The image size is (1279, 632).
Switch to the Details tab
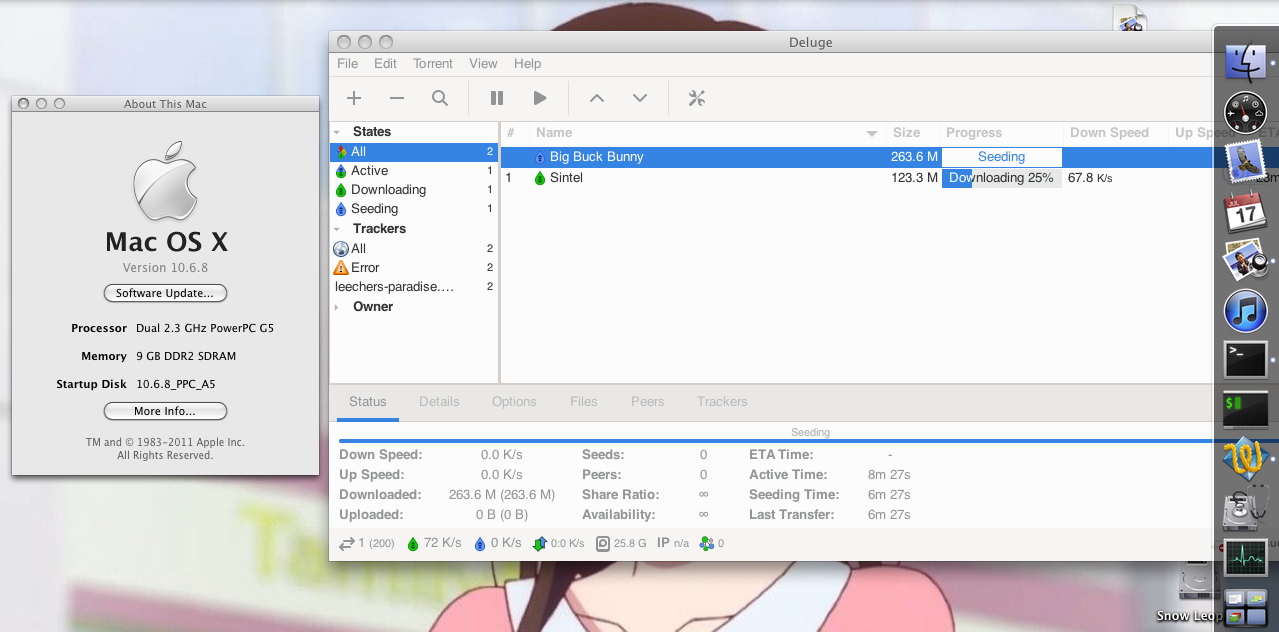tap(439, 401)
